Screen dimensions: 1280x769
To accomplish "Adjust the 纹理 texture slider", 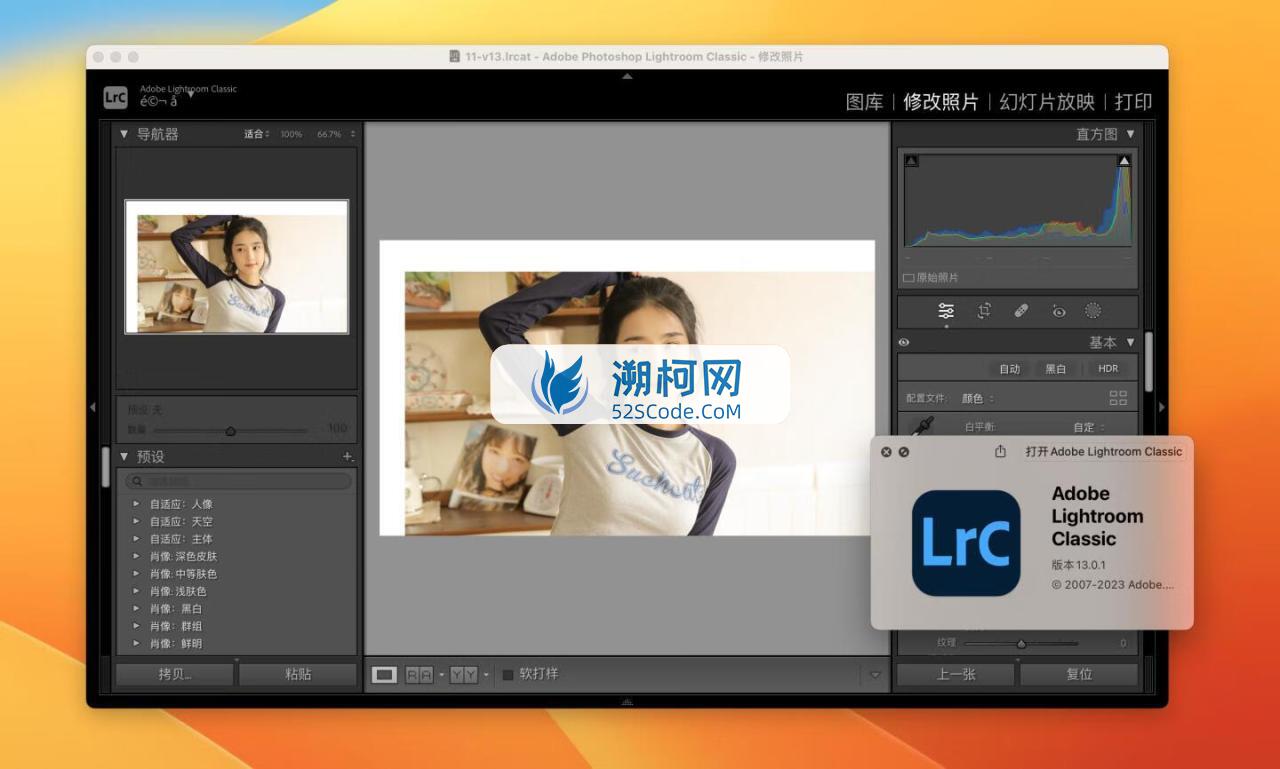I will pyautogui.click(x=1021, y=643).
